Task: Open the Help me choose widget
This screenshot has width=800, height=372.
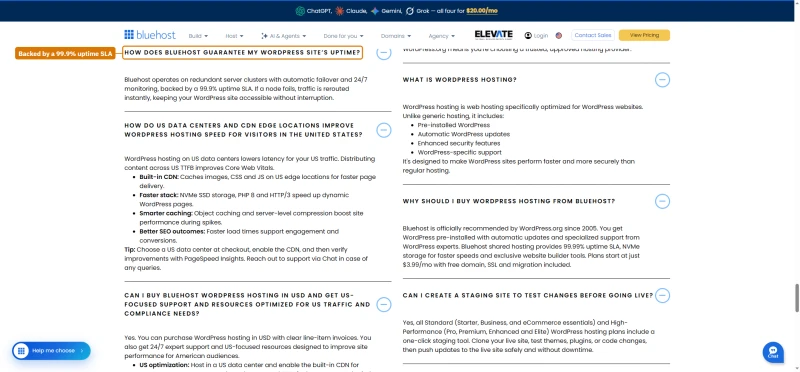Action: pyautogui.click(x=52, y=351)
